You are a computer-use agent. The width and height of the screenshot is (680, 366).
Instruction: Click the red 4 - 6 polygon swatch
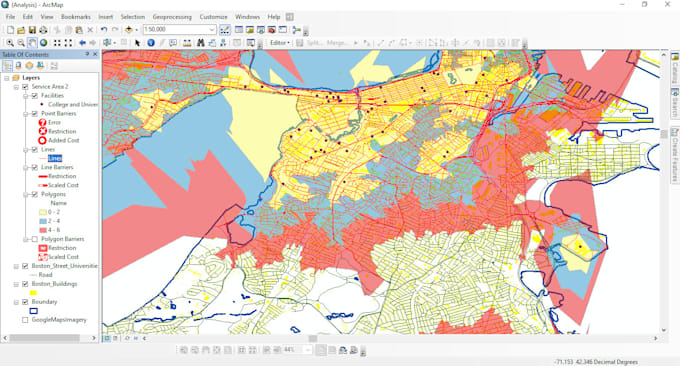tap(43, 230)
